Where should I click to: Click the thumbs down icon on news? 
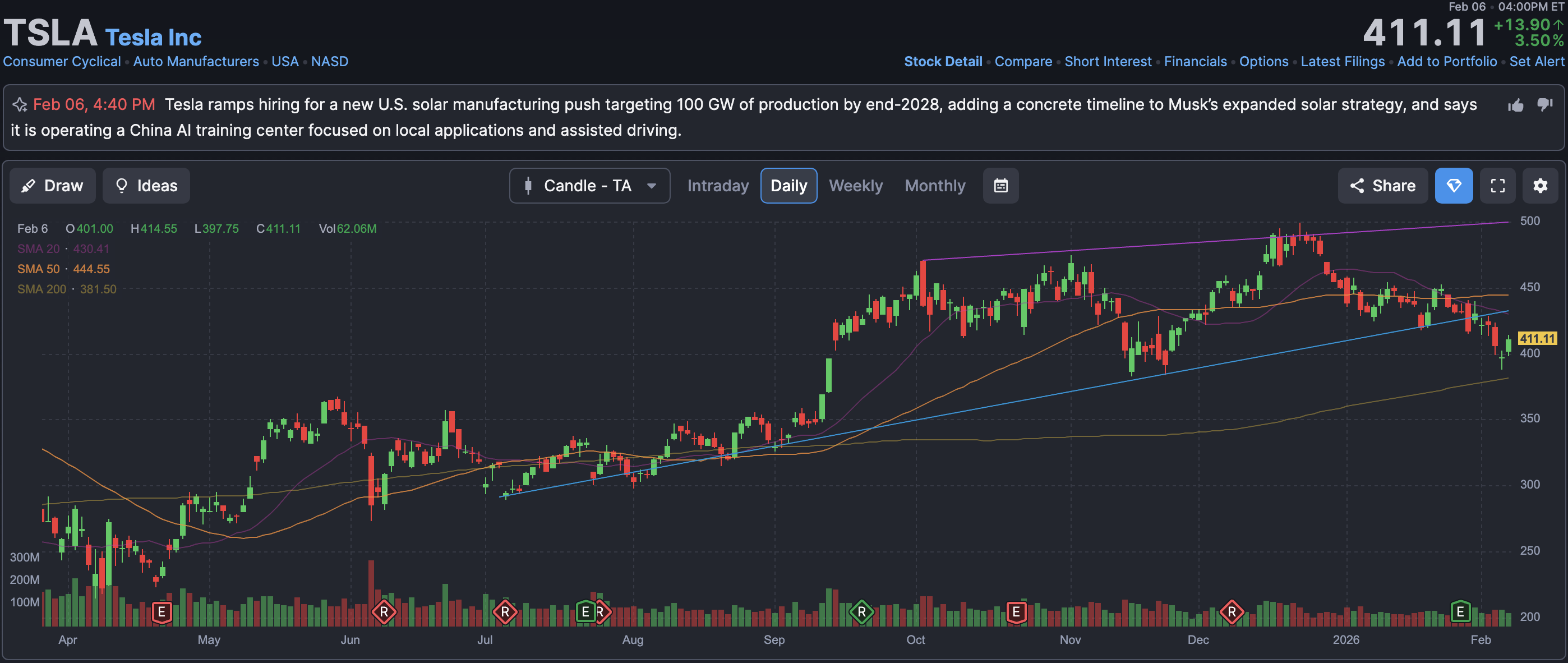coord(1545,104)
